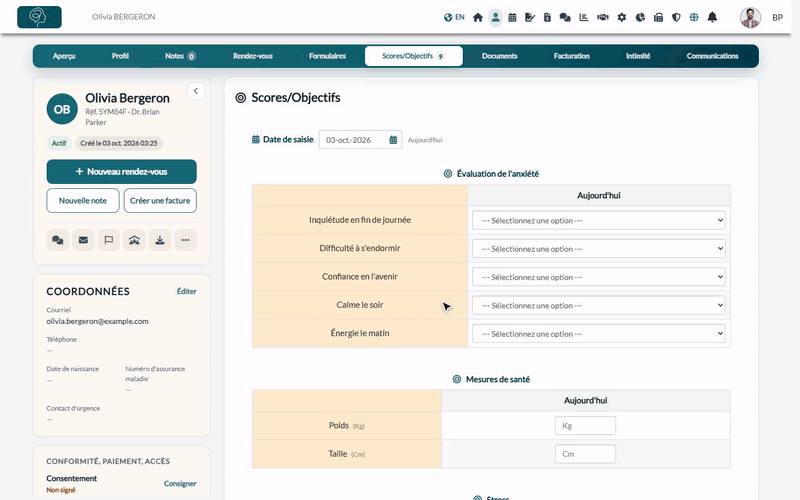Open the pie chart icon
Viewport: 800px width, 500px height.
[640, 17]
